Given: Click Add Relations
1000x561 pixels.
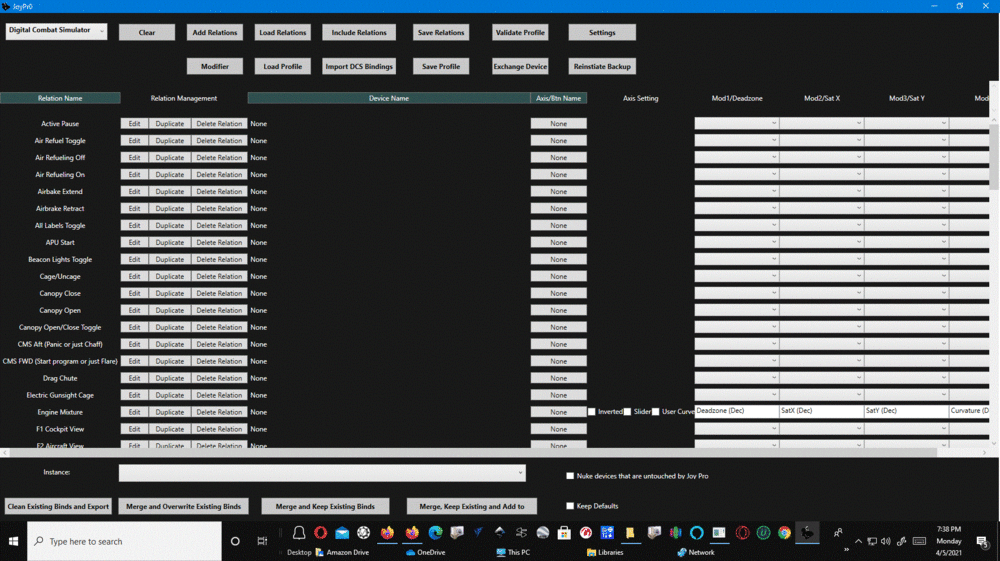Looking at the screenshot, I should (215, 33).
